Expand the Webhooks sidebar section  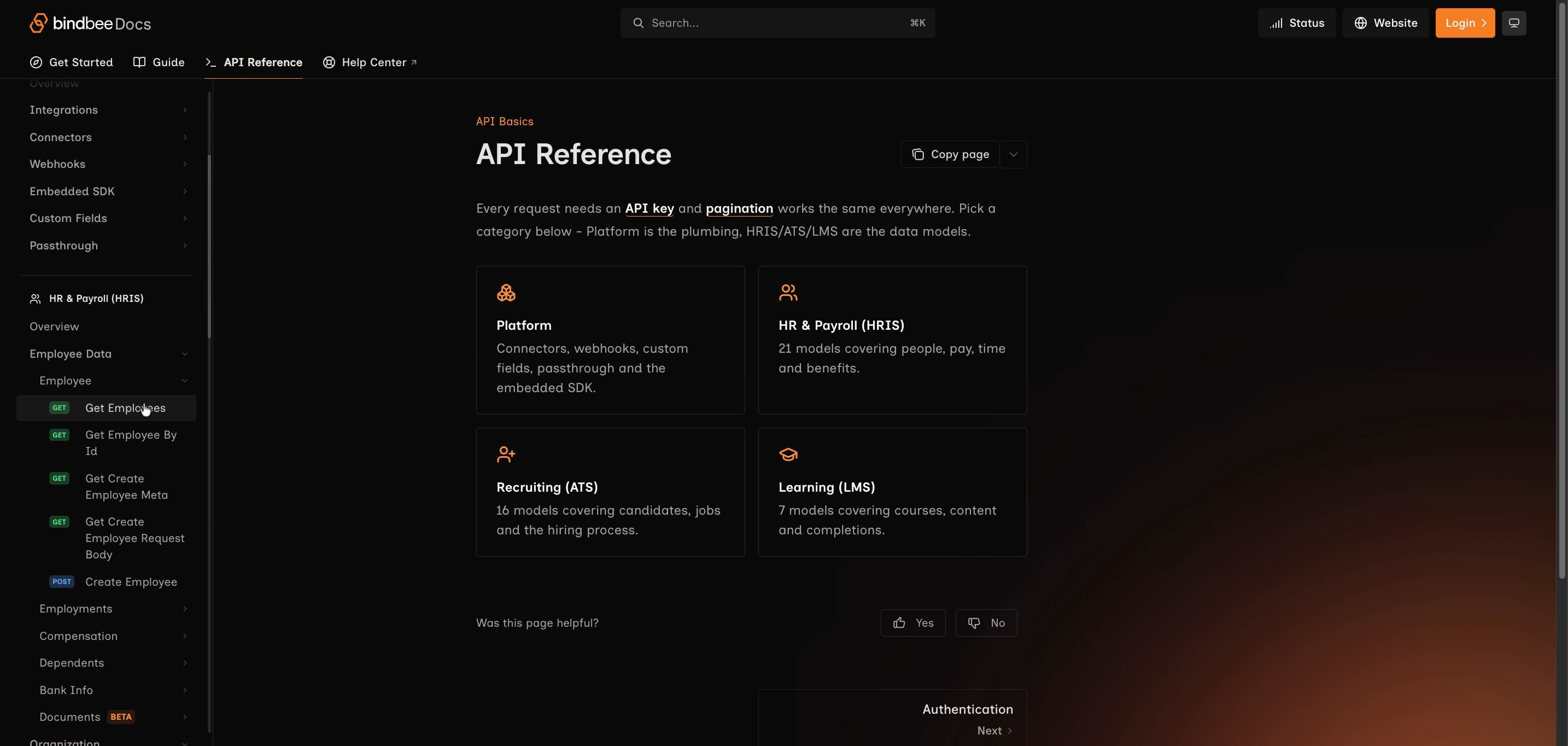coord(185,165)
